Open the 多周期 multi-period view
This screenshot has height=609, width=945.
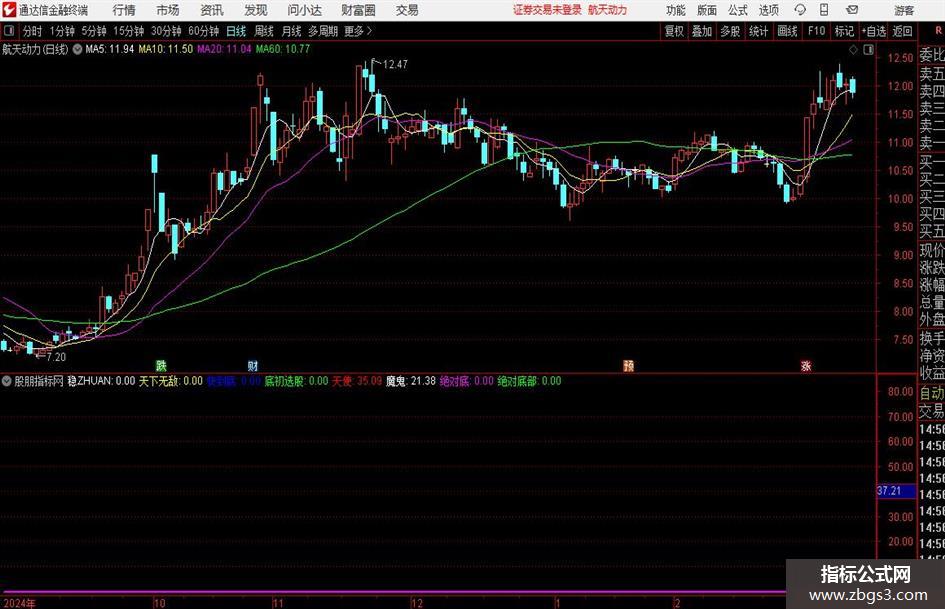point(323,31)
